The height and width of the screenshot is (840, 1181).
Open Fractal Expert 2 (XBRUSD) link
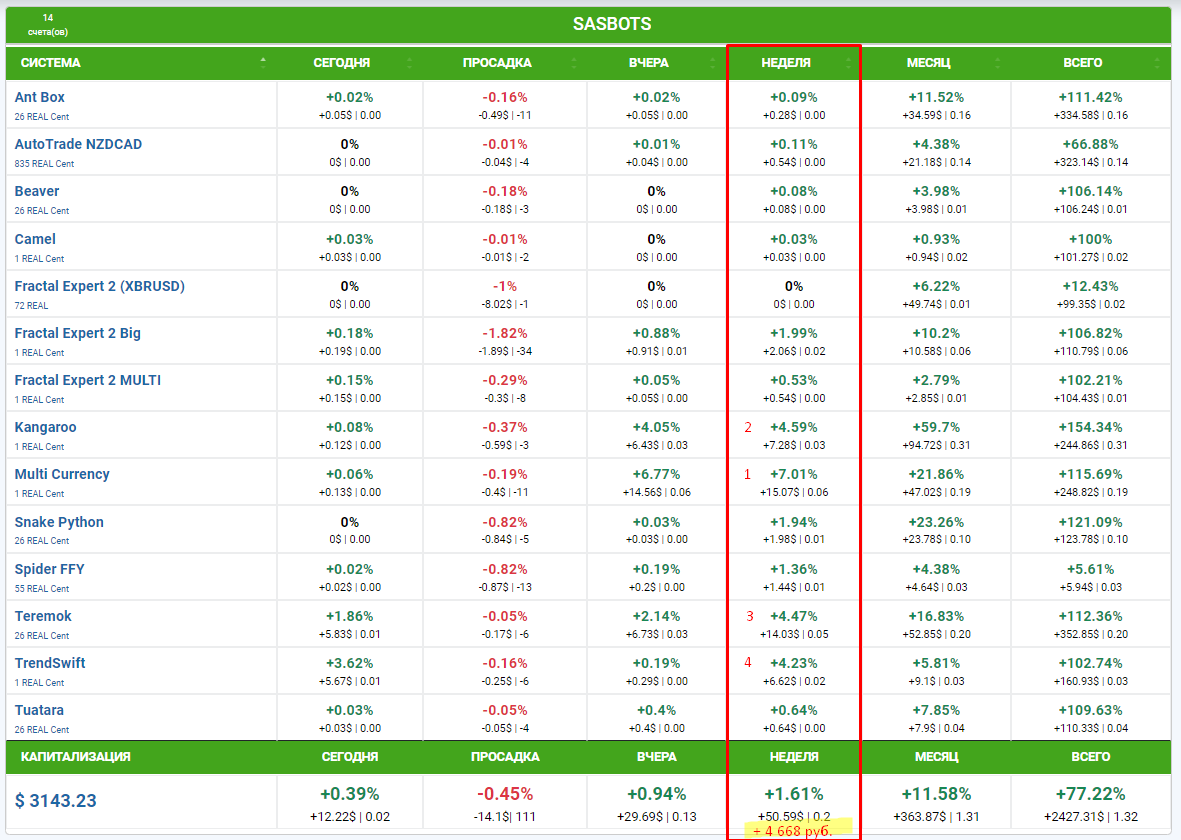click(99, 286)
